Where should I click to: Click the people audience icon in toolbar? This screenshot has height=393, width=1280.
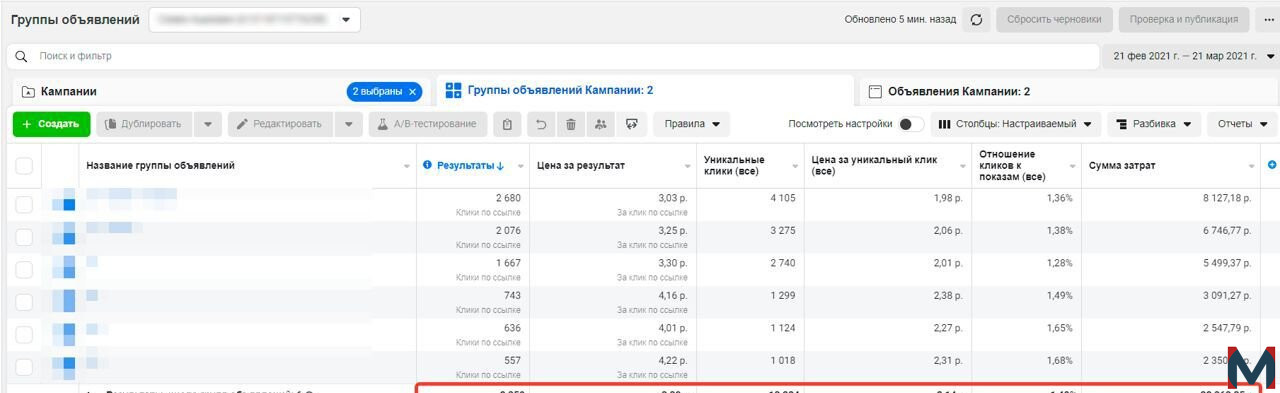click(x=600, y=124)
